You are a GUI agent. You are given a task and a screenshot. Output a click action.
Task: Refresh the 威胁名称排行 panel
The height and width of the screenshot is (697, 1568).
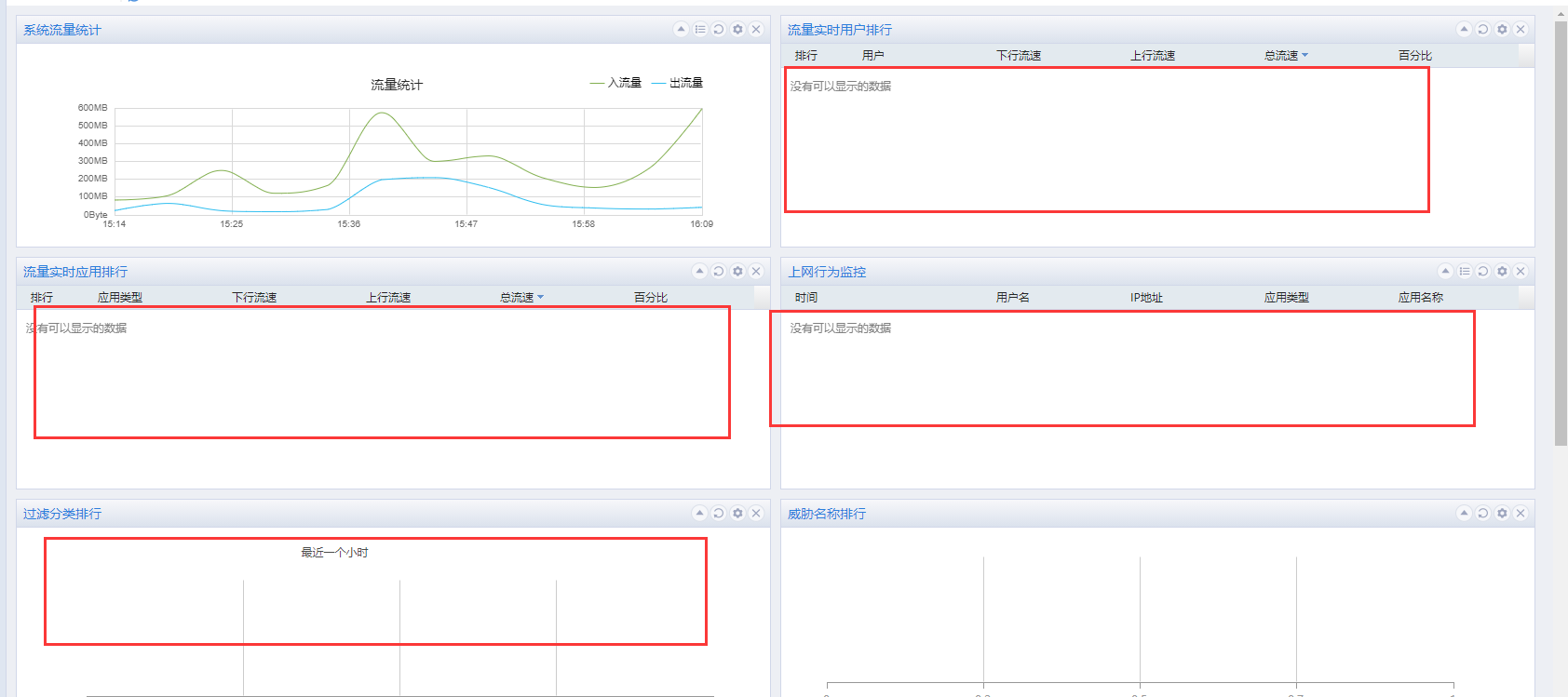point(1483,514)
